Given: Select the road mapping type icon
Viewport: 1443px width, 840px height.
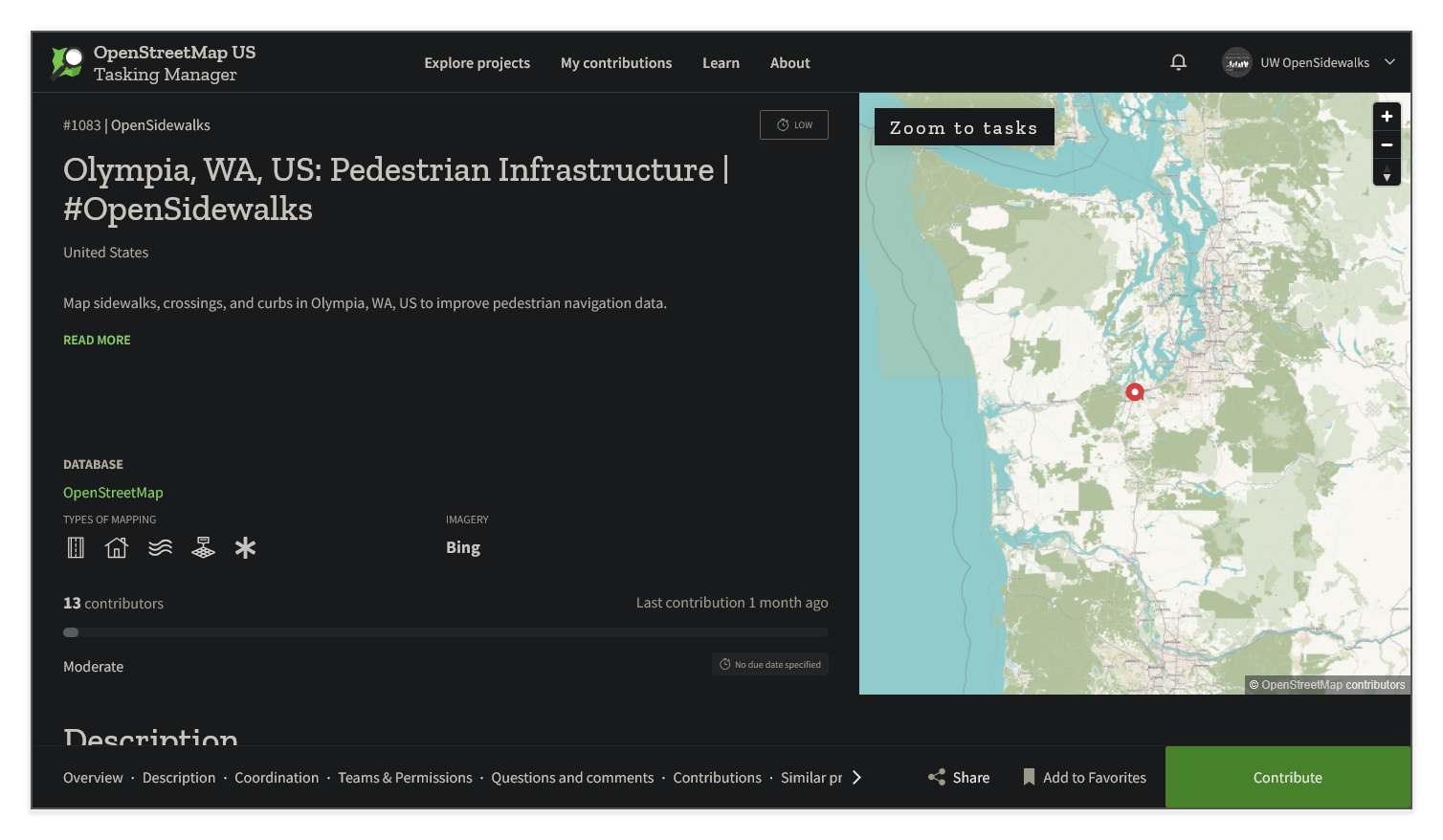Looking at the screenshot, I should (75, 546).
